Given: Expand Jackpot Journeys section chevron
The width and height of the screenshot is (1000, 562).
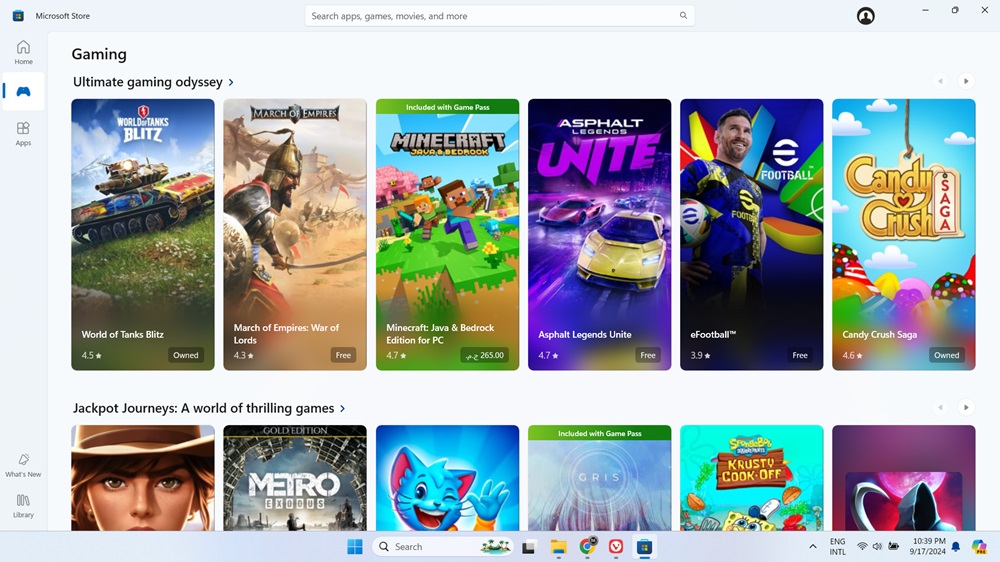Looking at the screenshot, I should [x=342, y=408].
